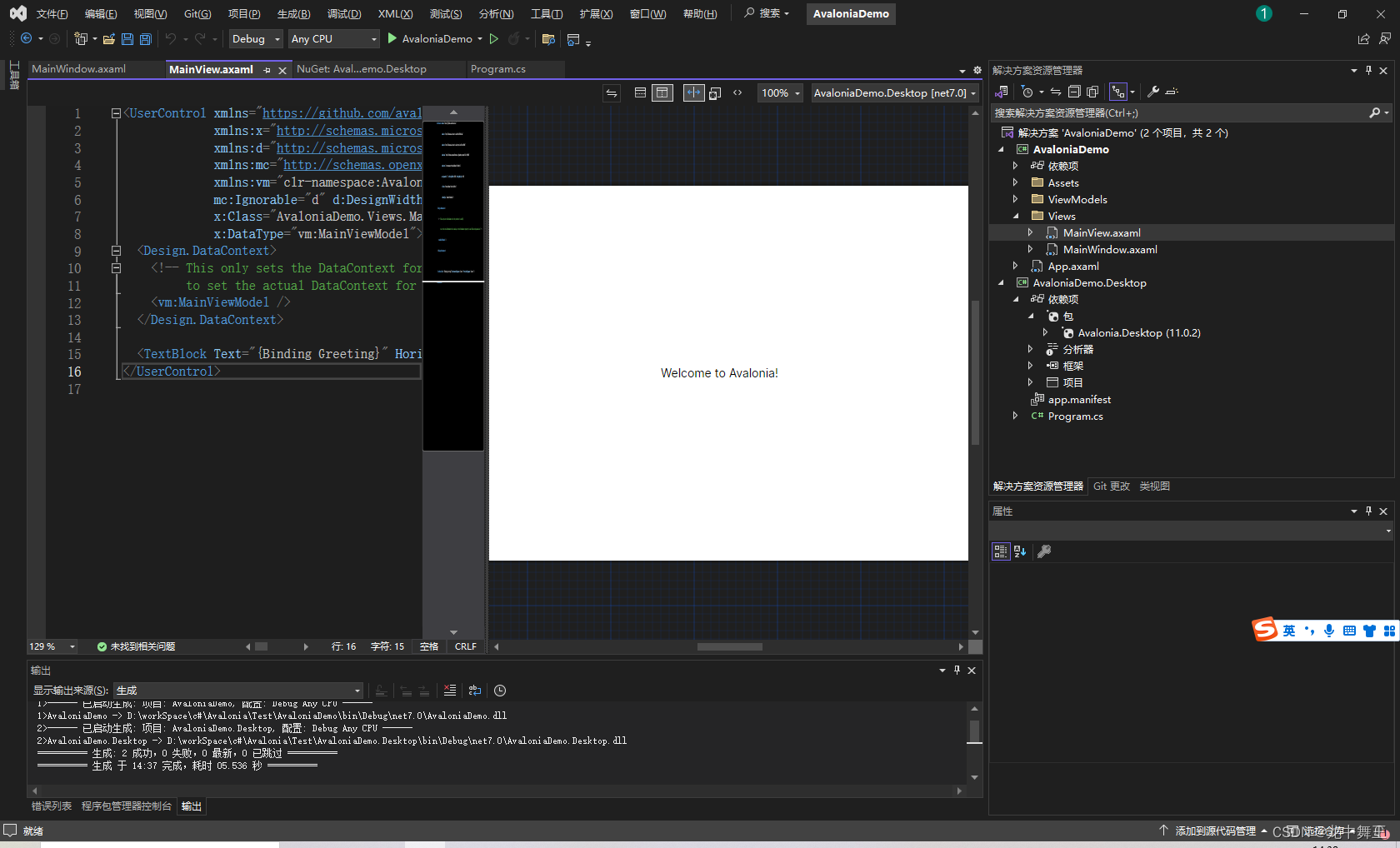This screenshot has width=1400, height=848.
Task: Open AvaloniaDemo.Desktop [net7.0] target dropdown
Action: tap(895, 93)
